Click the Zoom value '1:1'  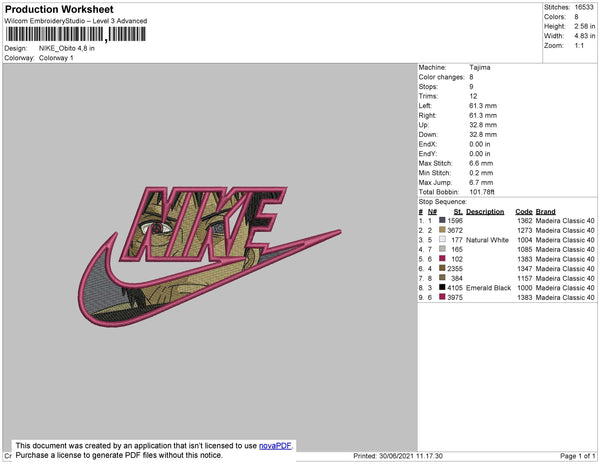[579, 46]
